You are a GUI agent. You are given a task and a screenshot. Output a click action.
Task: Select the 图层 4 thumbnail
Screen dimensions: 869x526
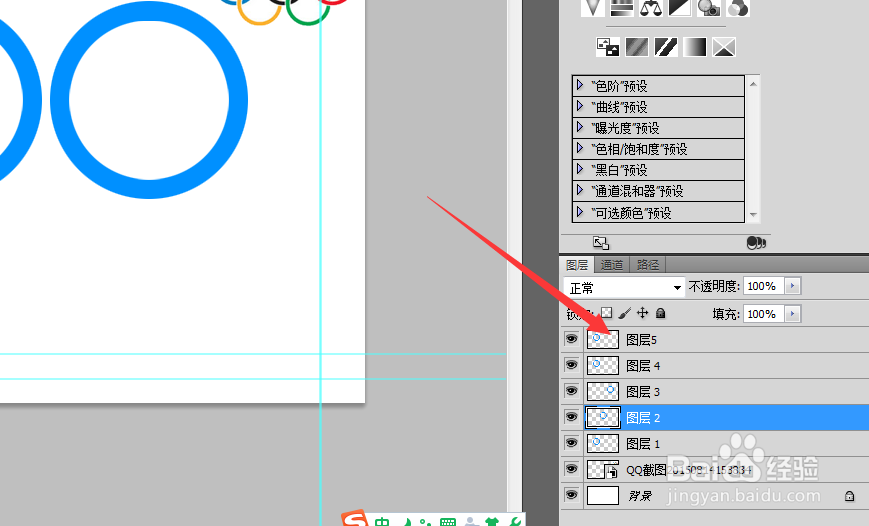(x=603, y=365)
